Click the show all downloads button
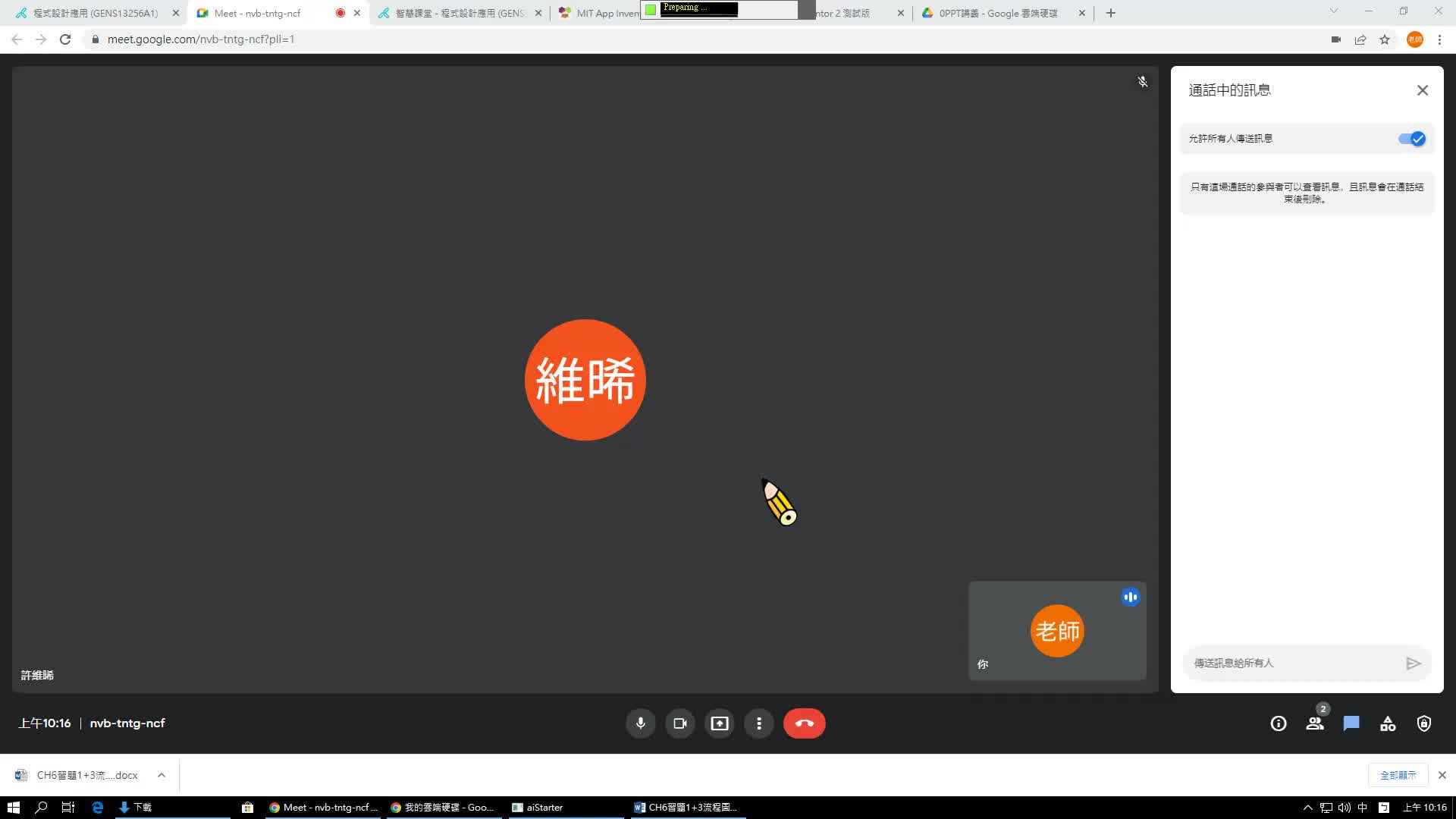The image size is (1456, 819). (x=1398, y=775)
